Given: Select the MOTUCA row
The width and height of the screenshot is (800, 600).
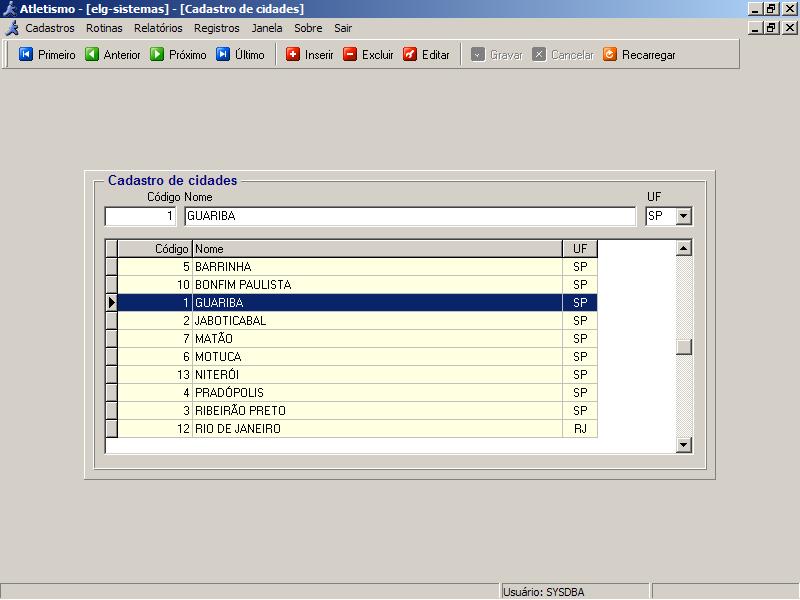Looking at the screenshot, I should [352, 357].
